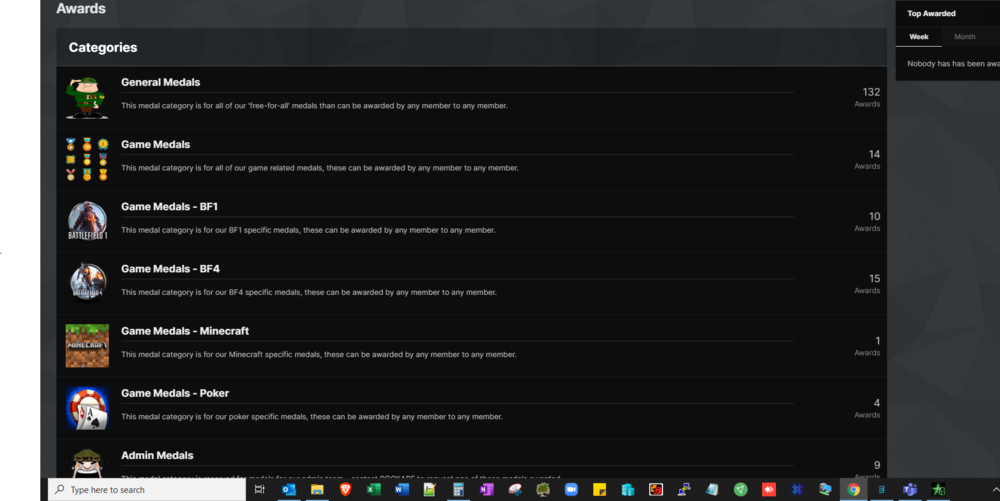The image size is (1000, 501).
Task: Open Sticky Notes from the taskbar
Action: point(599,490)
